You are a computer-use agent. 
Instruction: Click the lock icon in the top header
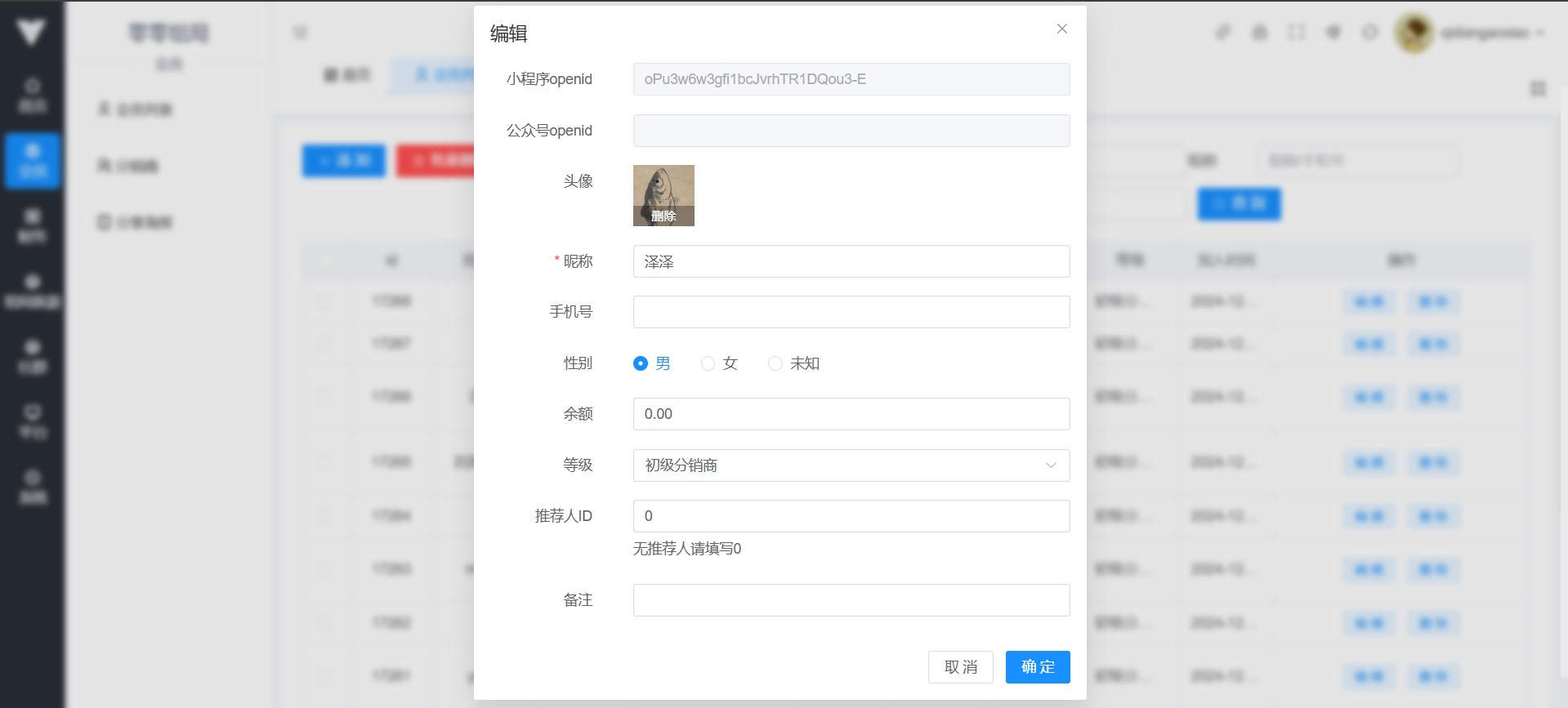click(x=1259, y=33)
